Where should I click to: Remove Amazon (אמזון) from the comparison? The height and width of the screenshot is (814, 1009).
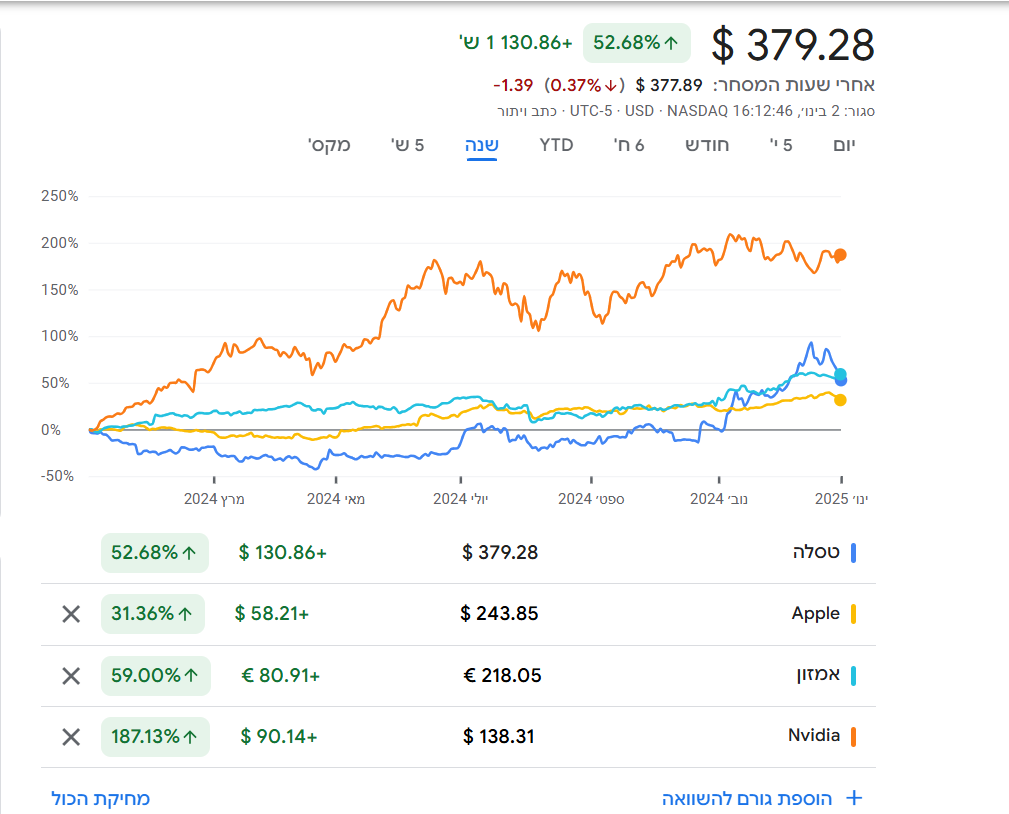(x=71, y=676)
